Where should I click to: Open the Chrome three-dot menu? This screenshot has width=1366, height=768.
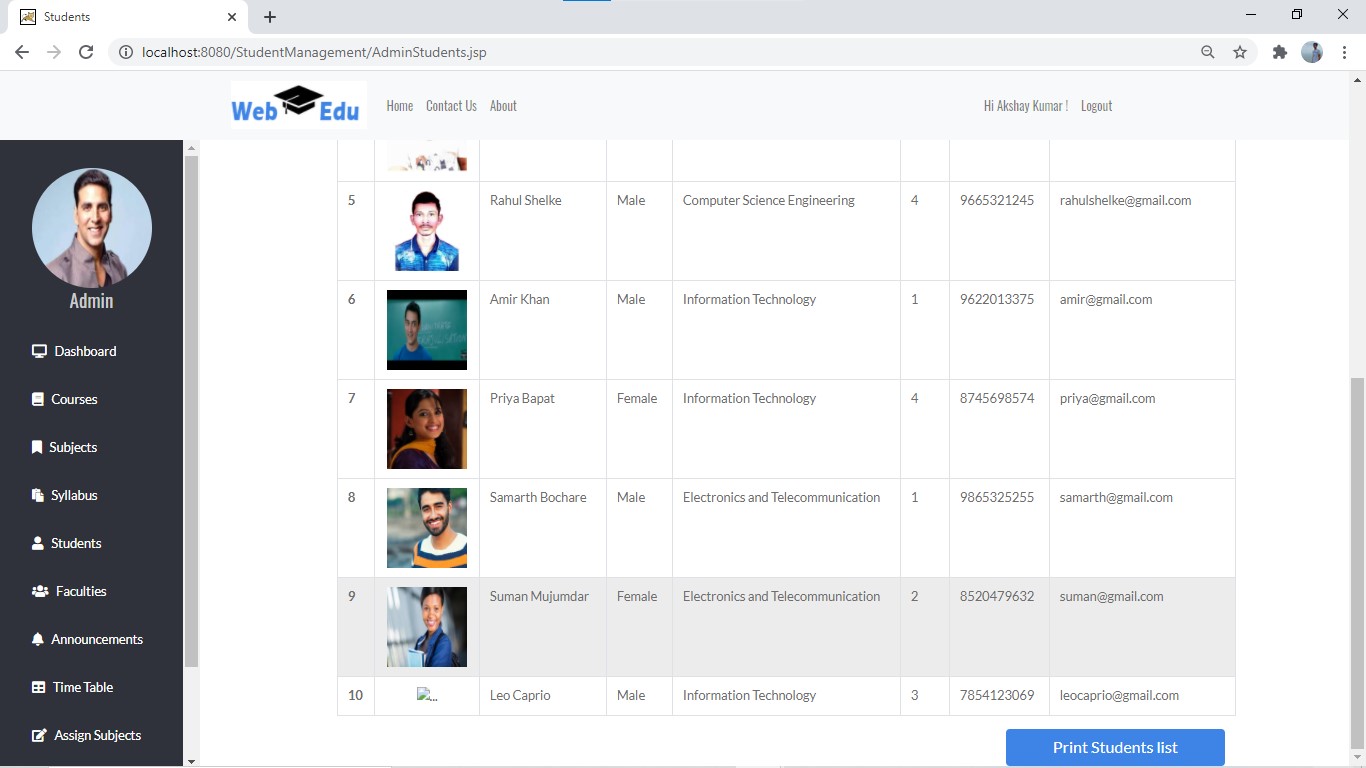tap(1344, 51)
